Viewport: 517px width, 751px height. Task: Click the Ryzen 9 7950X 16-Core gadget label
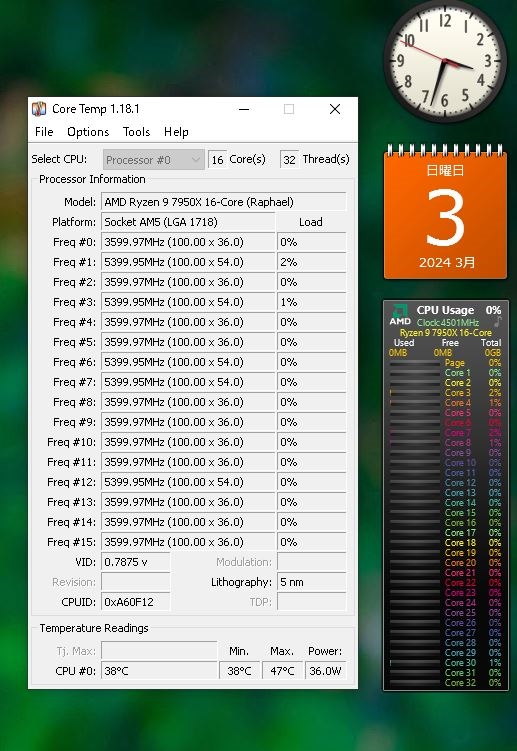pos(446,332)
